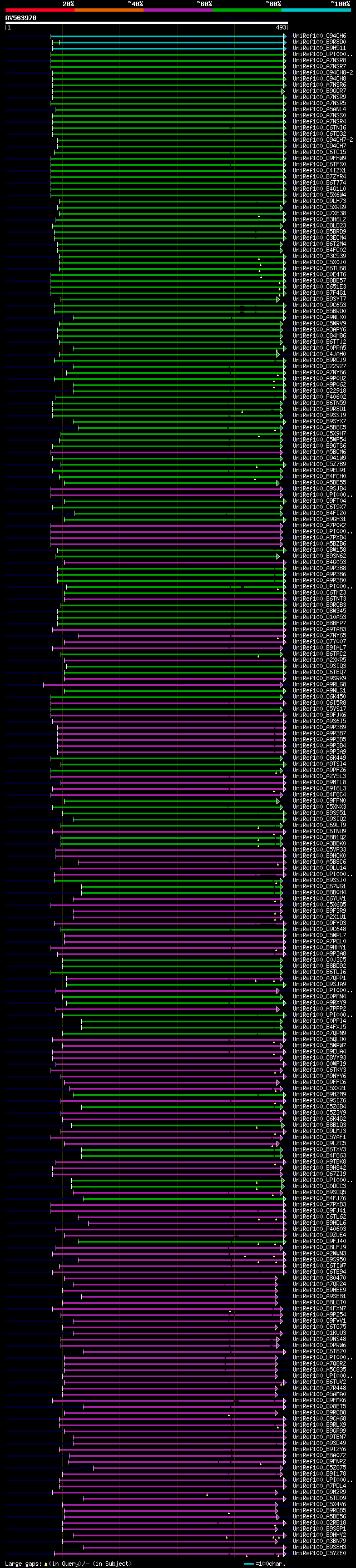Screen dimensions: 356x1568
Task: Select the UniRef100_Q7XE38 label
Action: click(x=319, y=213)
